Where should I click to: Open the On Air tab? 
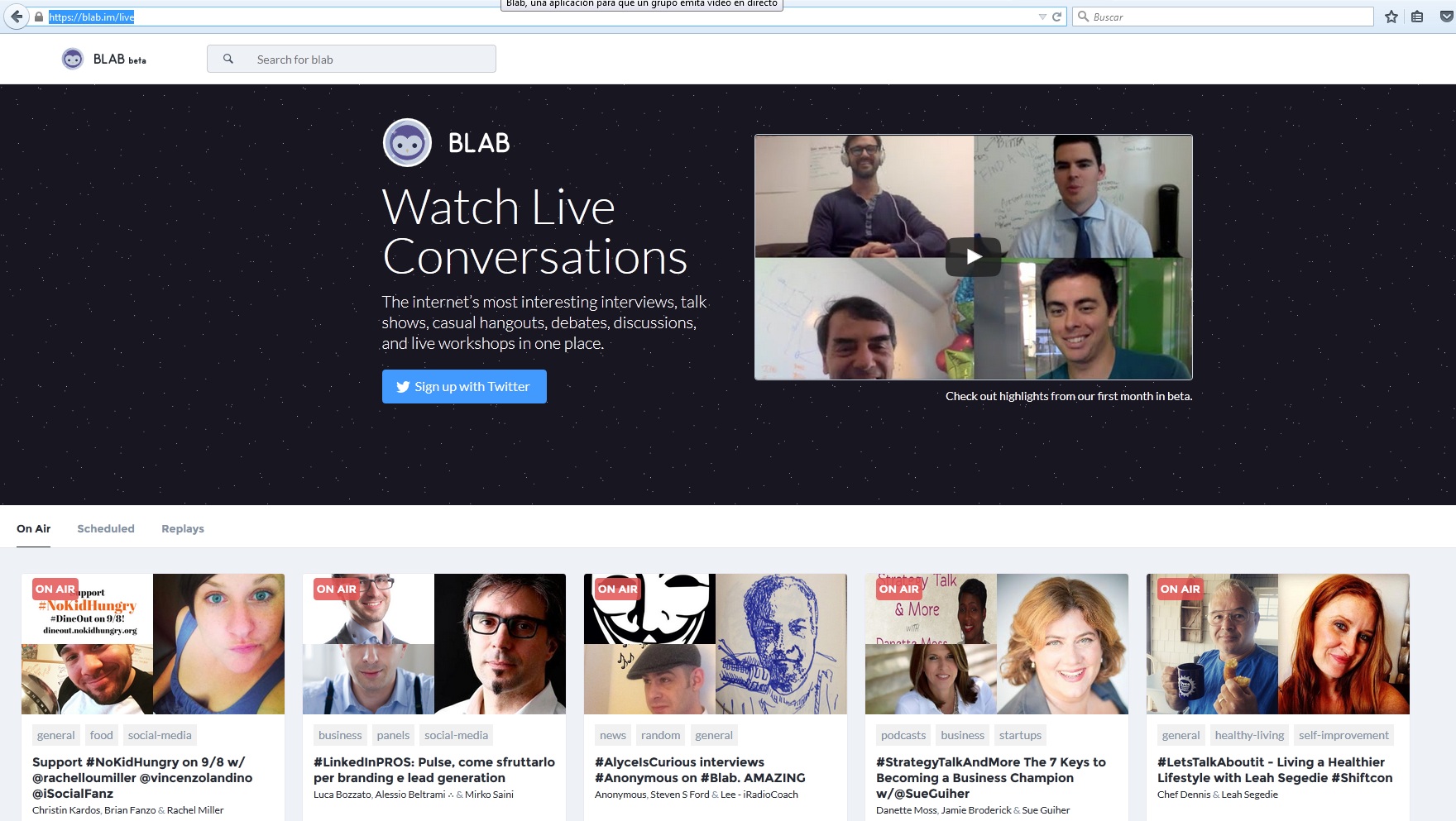(34, 528)
